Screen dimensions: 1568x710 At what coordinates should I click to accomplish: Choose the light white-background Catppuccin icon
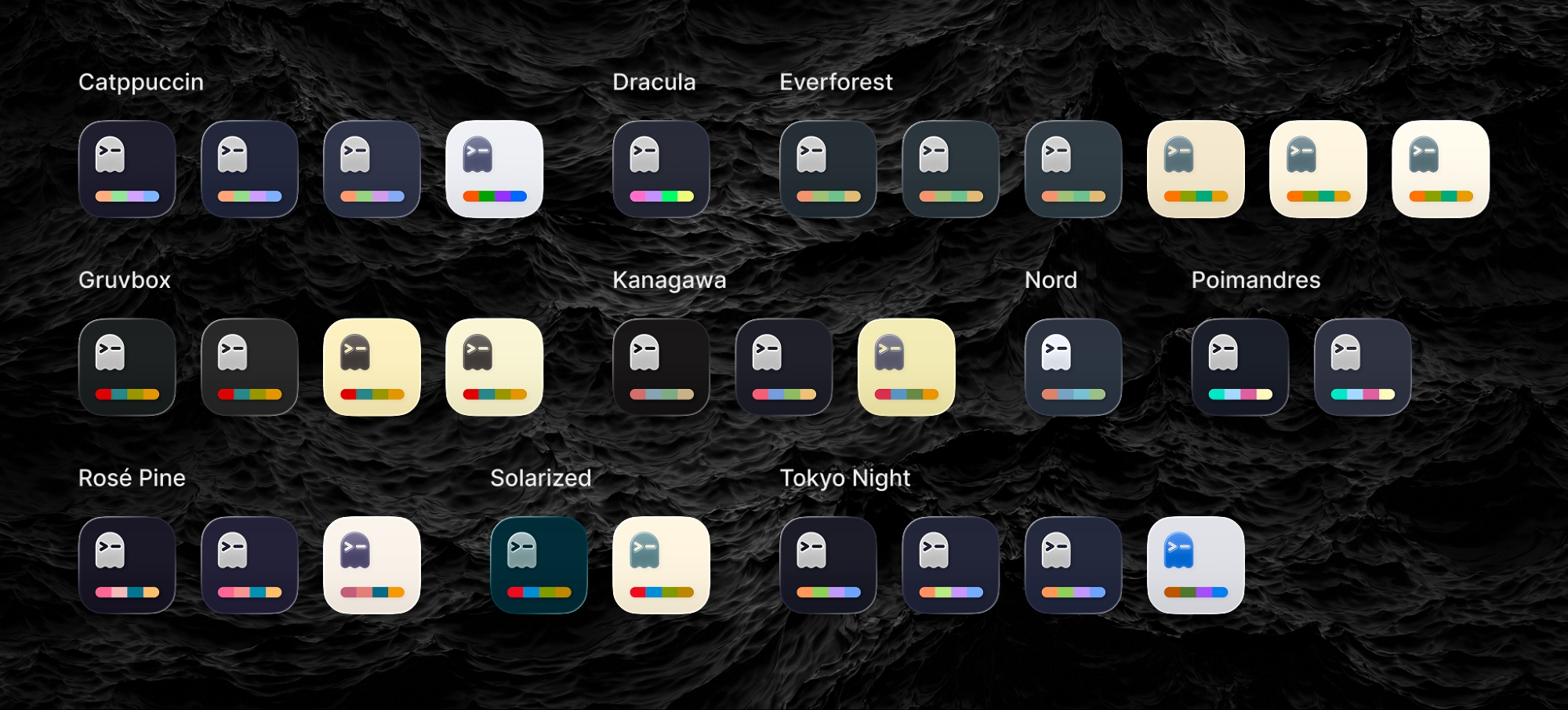[x=494, y=169]
